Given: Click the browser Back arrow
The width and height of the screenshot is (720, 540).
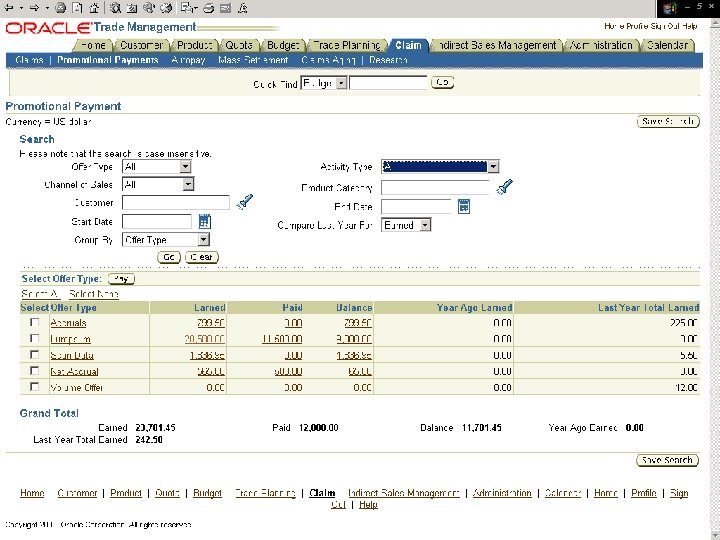Looking at the screenshot, I should point(9,8).
